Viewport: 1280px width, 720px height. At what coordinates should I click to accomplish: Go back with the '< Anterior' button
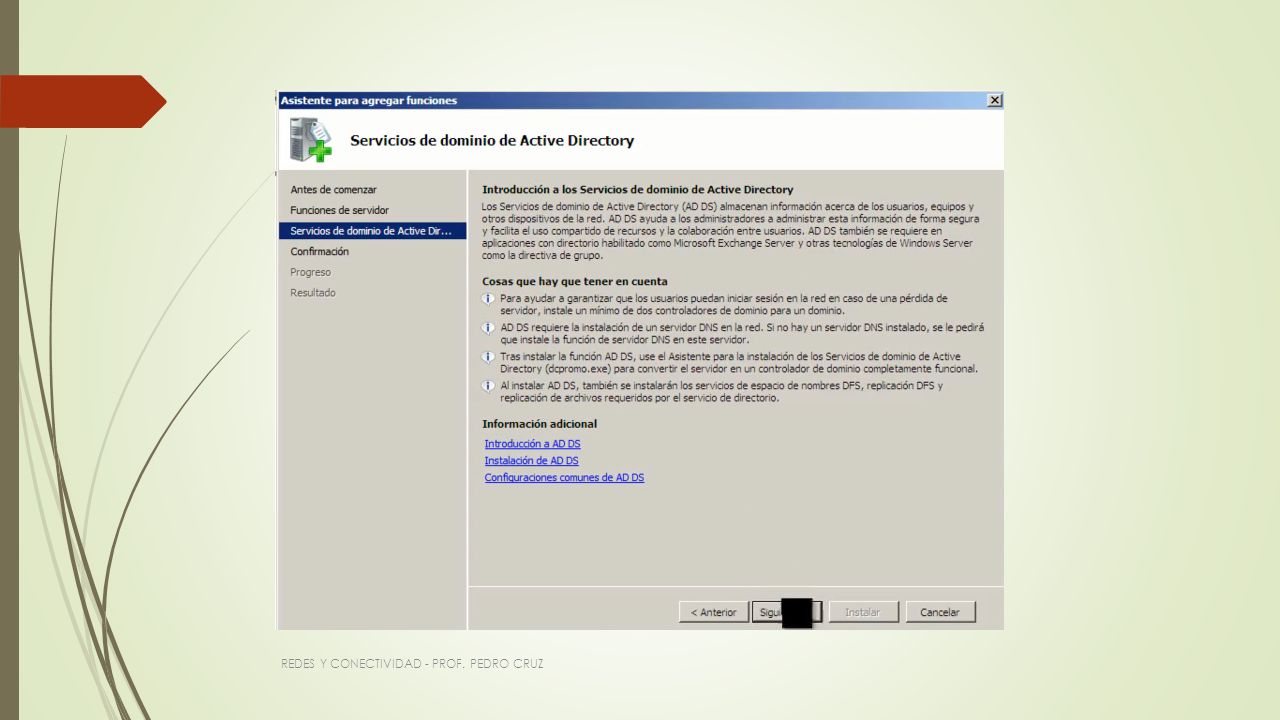click(x=713, y=612)
